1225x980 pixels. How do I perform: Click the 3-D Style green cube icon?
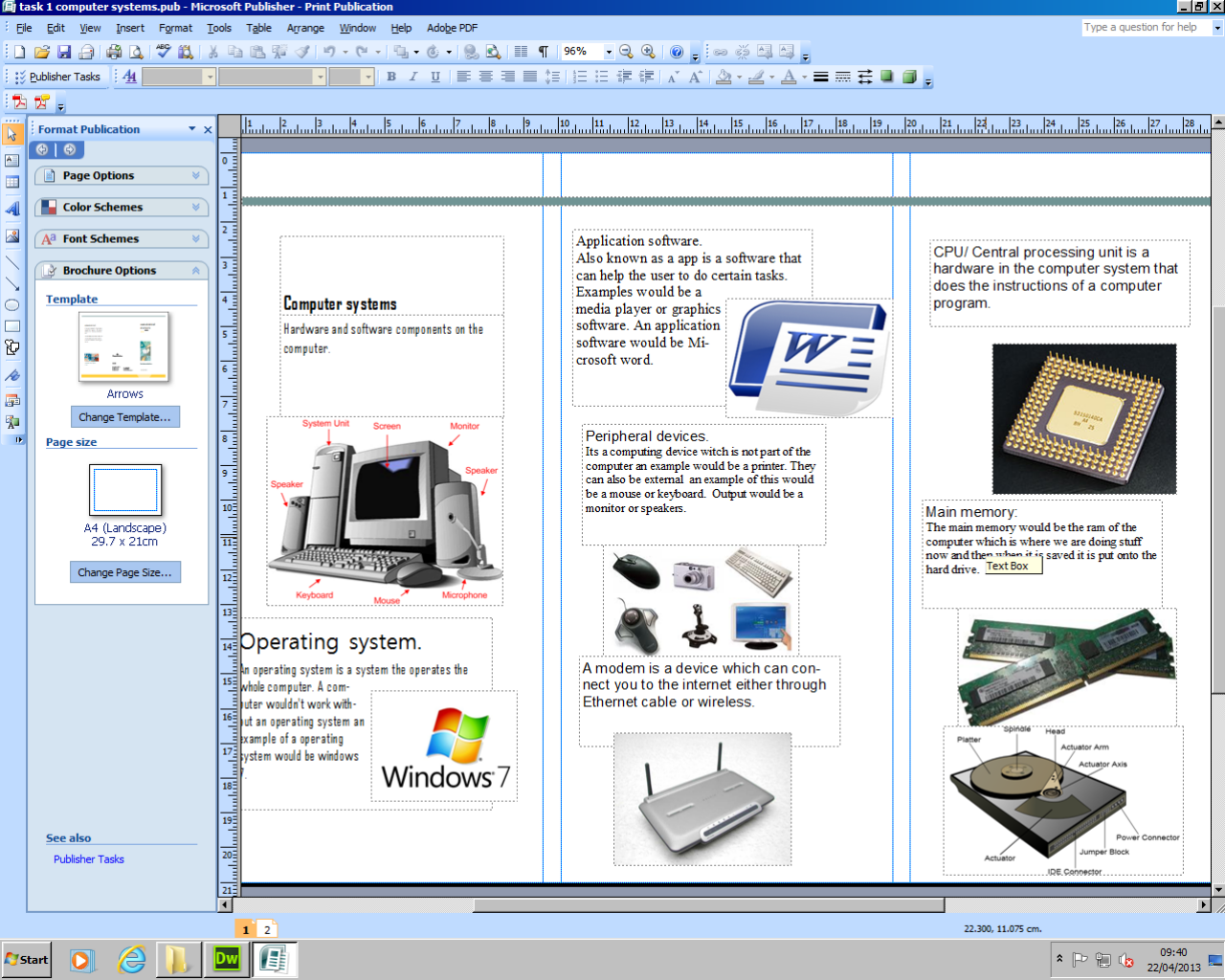[909, 77]
